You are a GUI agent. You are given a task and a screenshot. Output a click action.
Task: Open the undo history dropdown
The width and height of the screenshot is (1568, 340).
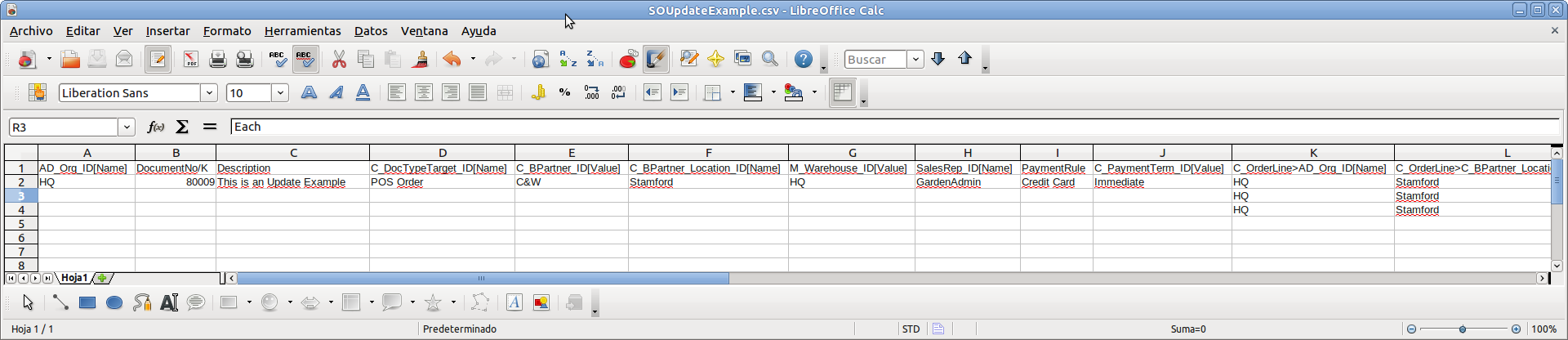point(473,59)
